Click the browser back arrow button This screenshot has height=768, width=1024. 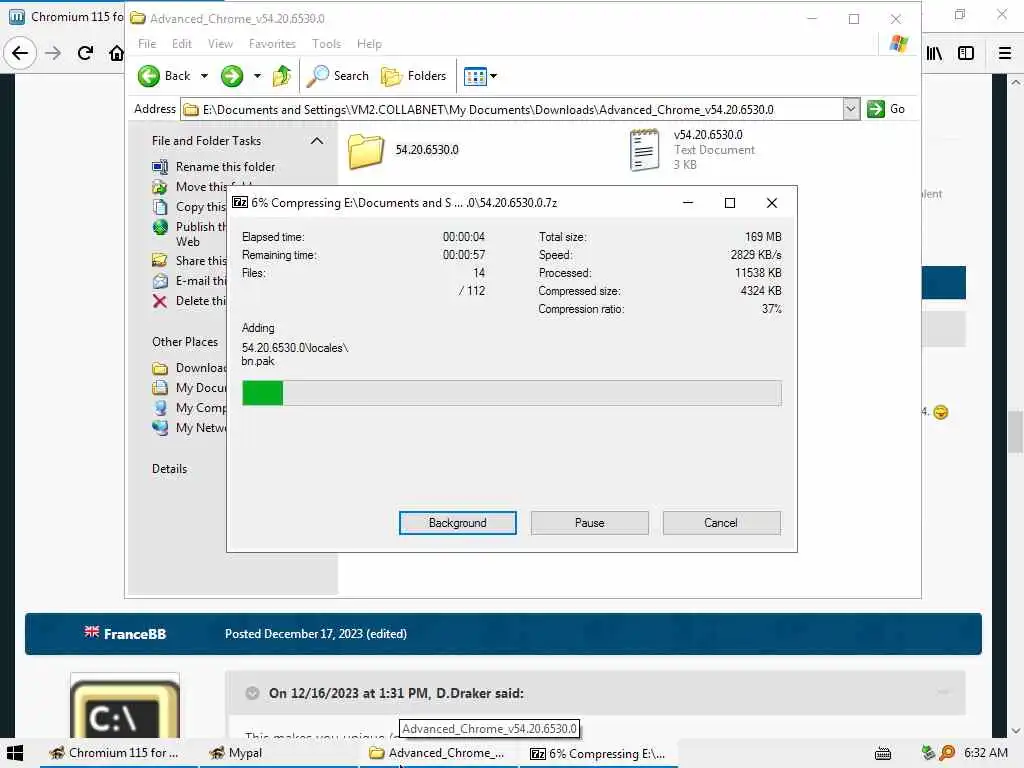[20, 53]
